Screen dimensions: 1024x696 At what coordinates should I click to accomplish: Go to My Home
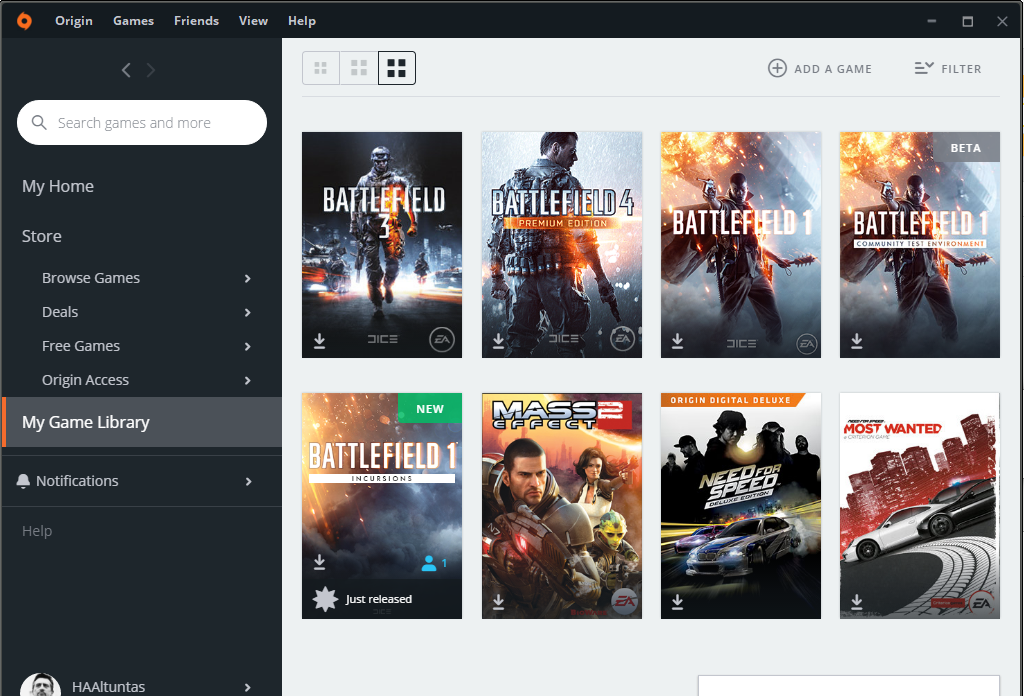[x=58, y=186]
